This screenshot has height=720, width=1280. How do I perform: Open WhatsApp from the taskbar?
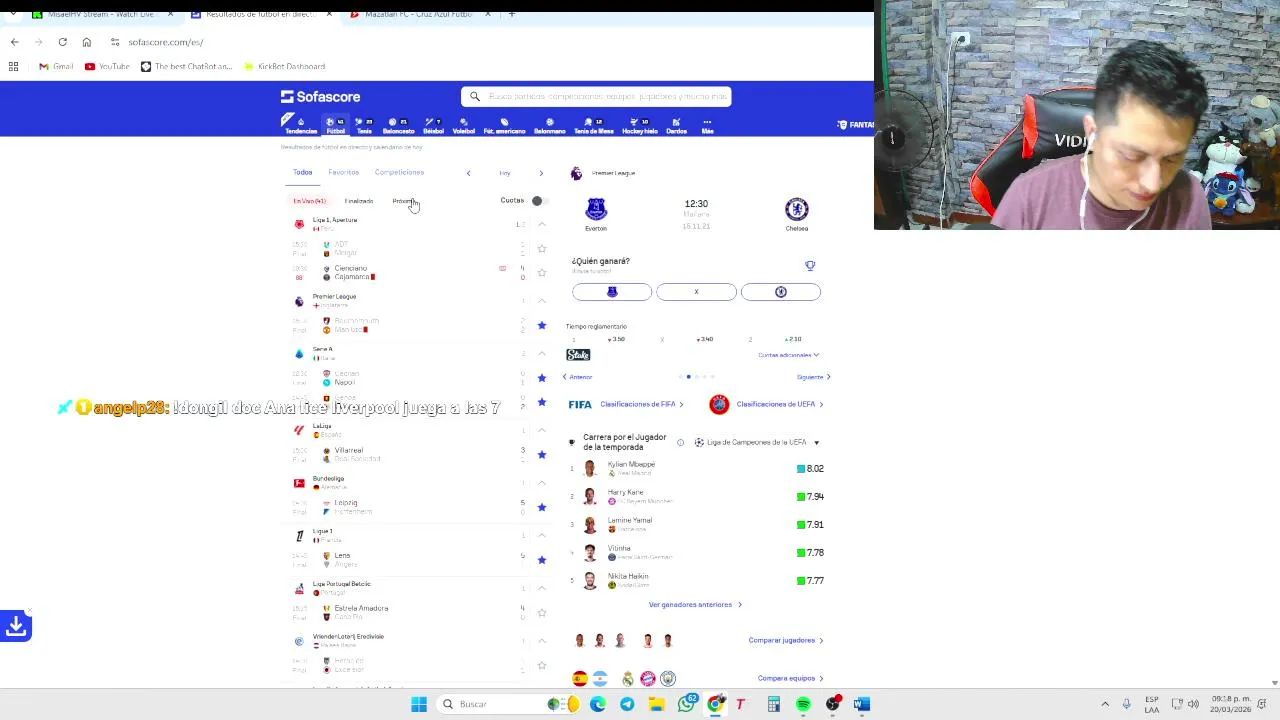click(x=686, y=704)
